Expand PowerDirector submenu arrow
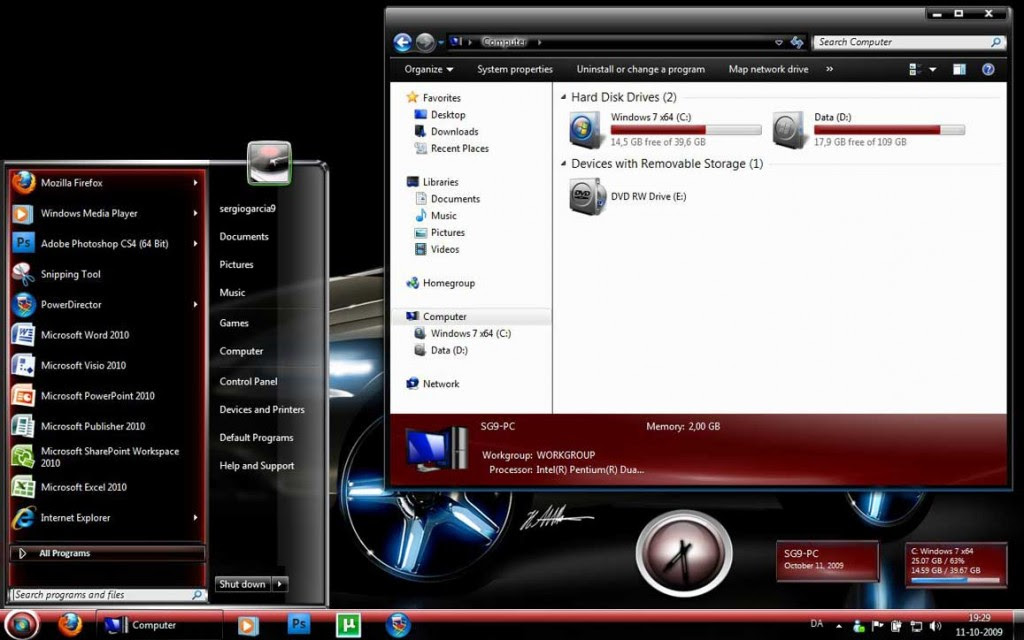Viewport: 1024px width, 640px height. [195, 304]
